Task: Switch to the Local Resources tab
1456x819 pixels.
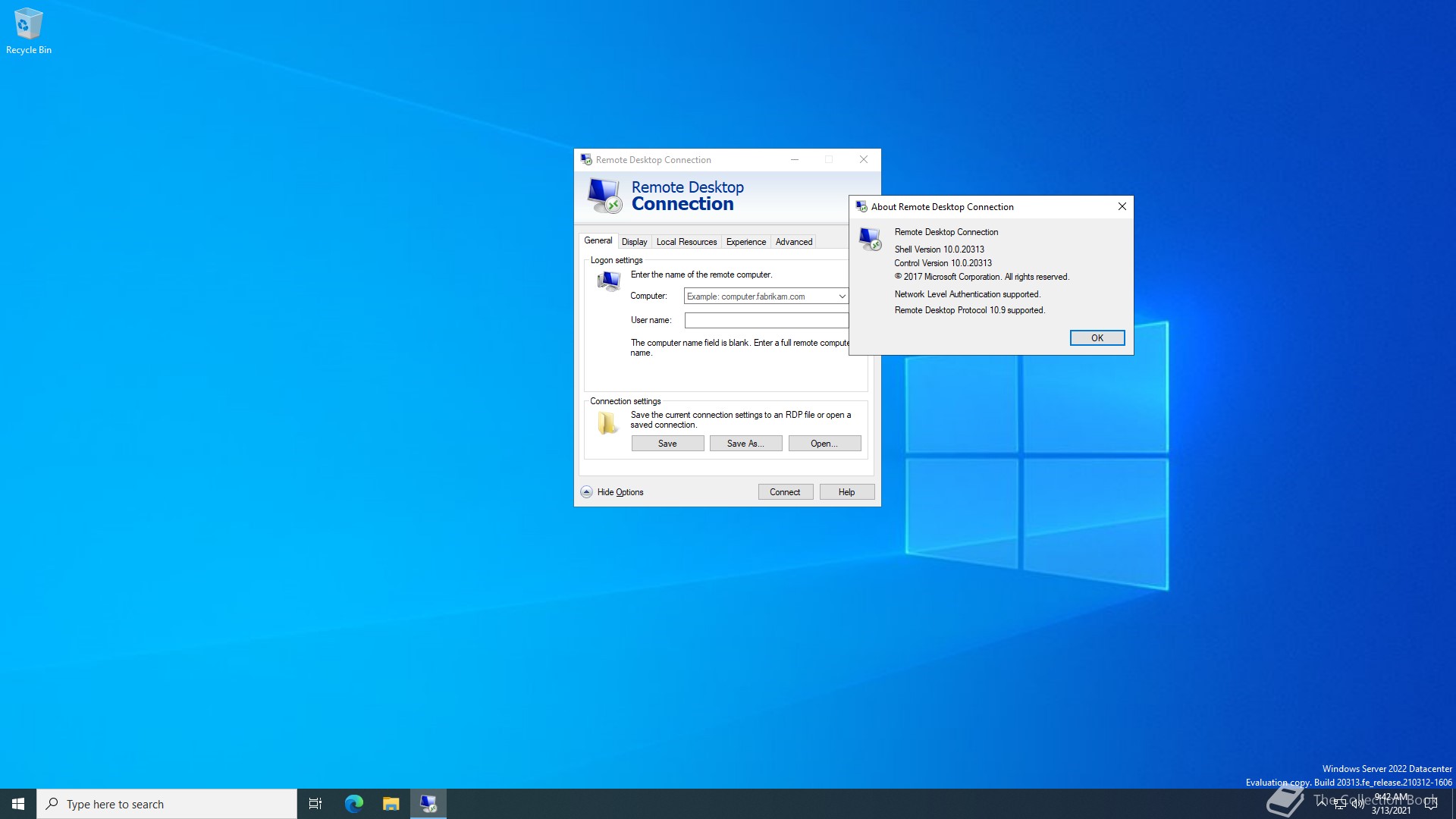Action: pyautogui.click(x=686, y=242)
